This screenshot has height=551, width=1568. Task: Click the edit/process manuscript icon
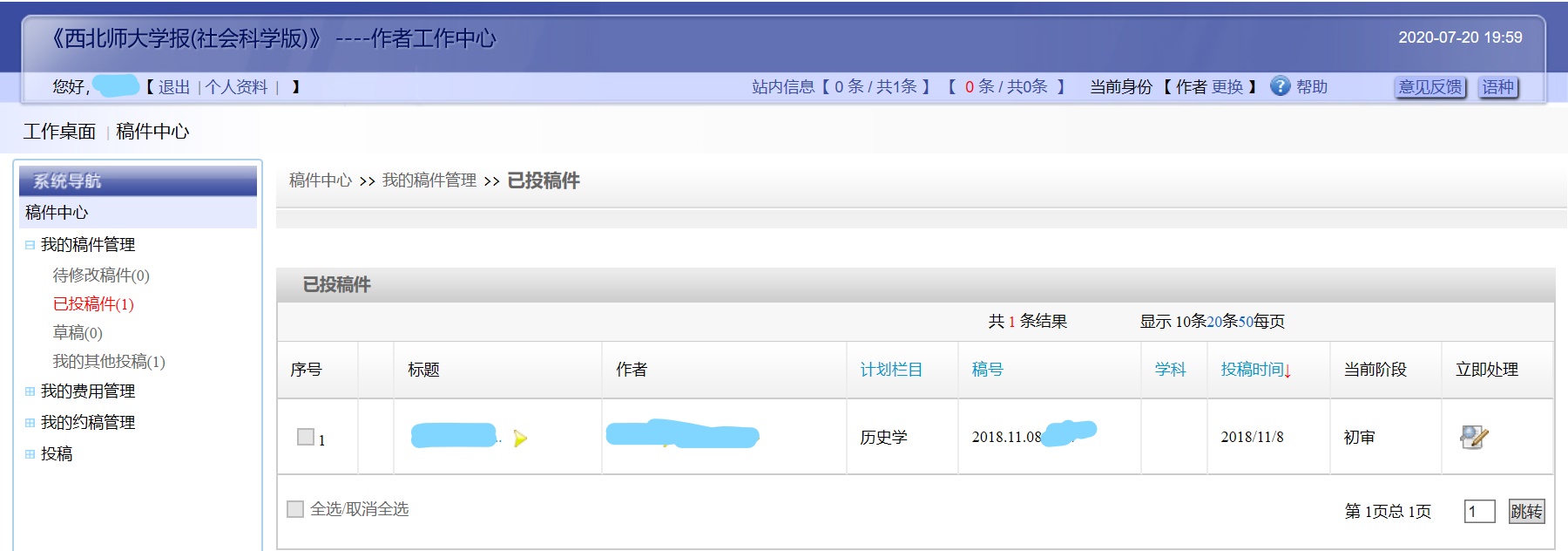click(x=1474, y=437)
